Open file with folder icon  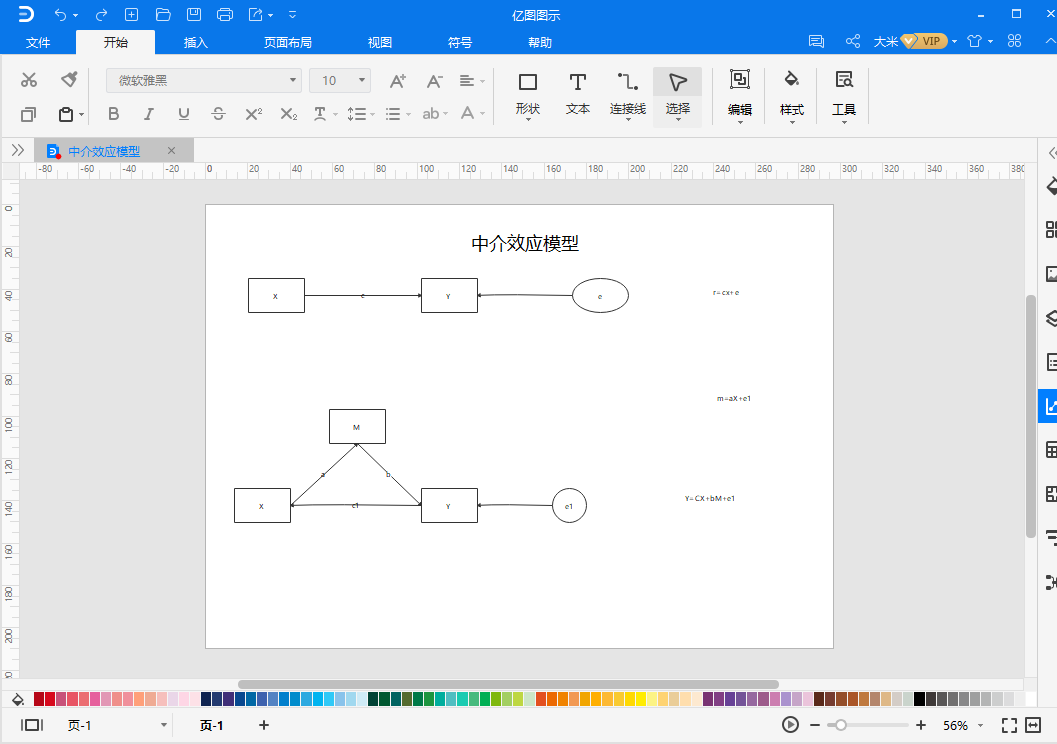(162, 14)
